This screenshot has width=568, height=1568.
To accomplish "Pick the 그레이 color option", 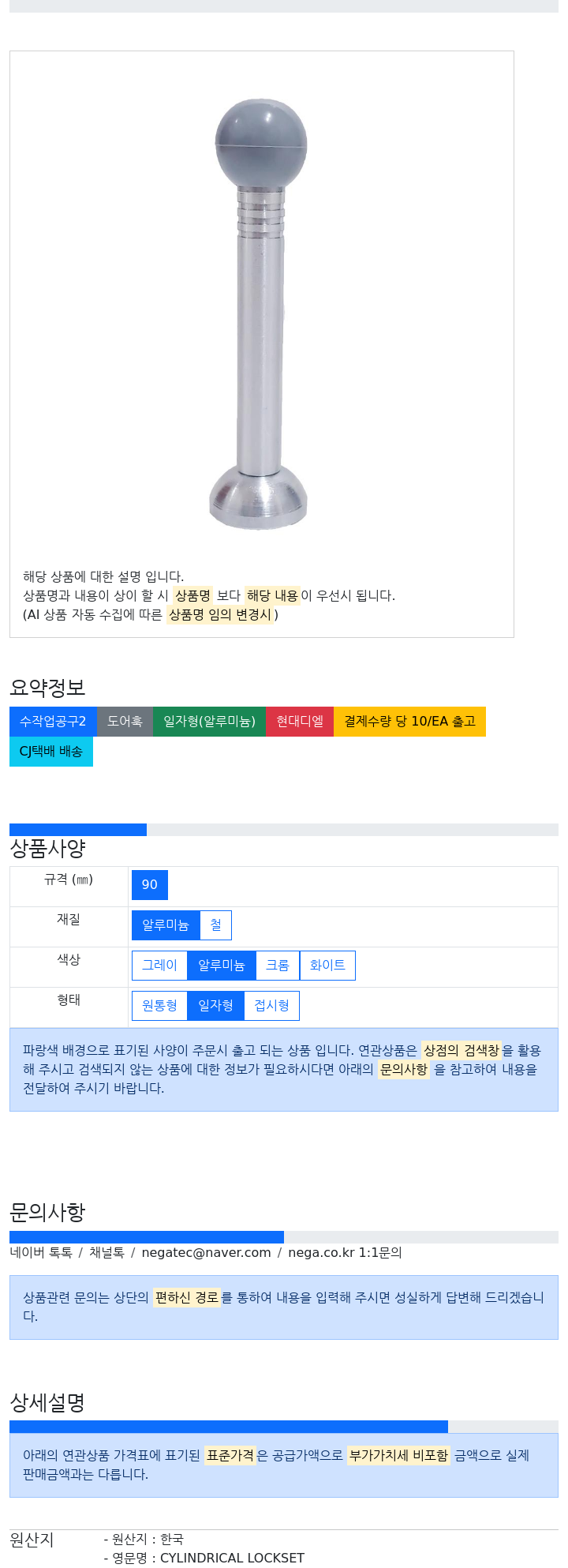I will (x=159, y=966).
